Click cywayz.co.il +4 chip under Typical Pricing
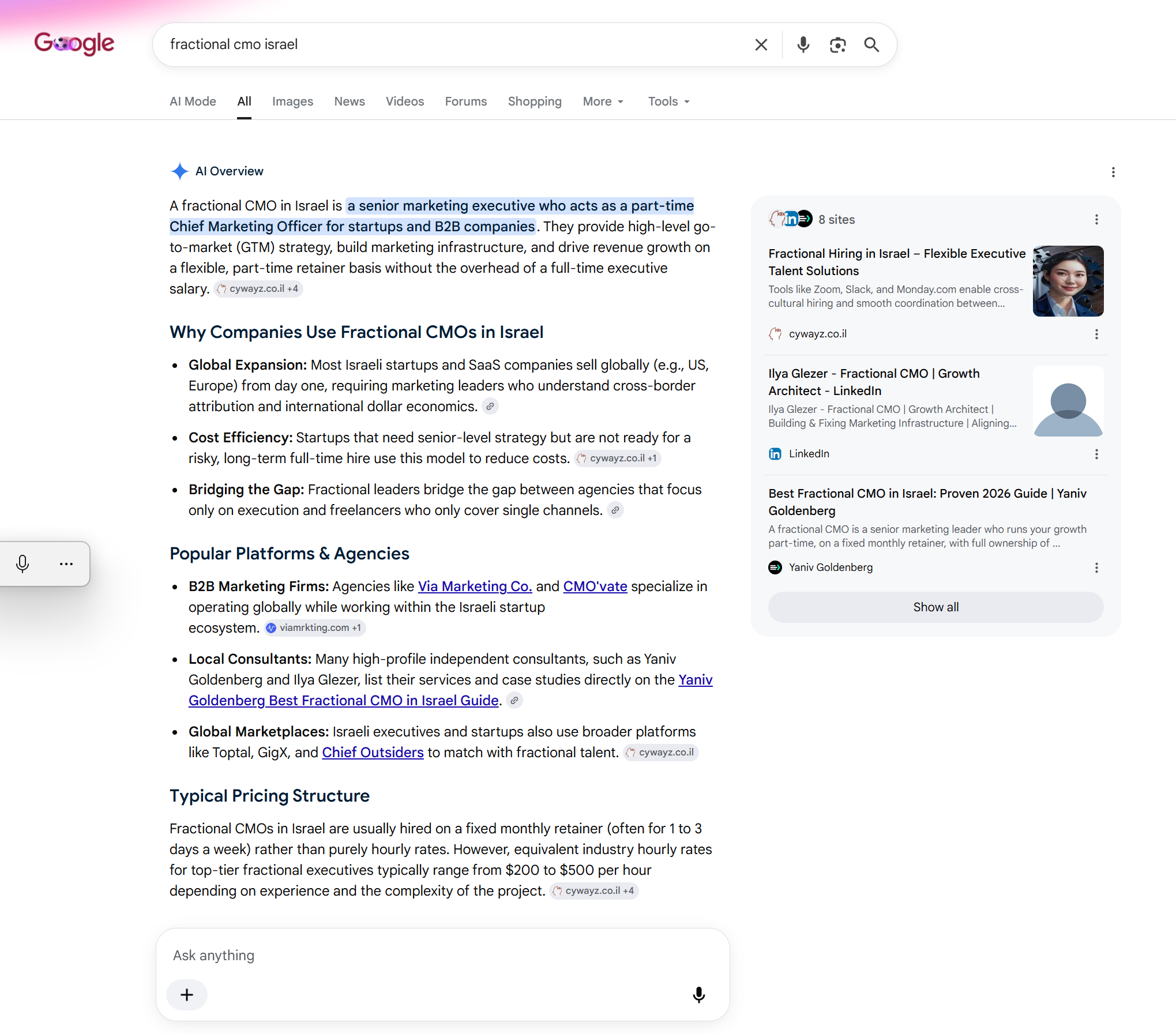This screenshot has width=1176, height=1034. point(594,891)
